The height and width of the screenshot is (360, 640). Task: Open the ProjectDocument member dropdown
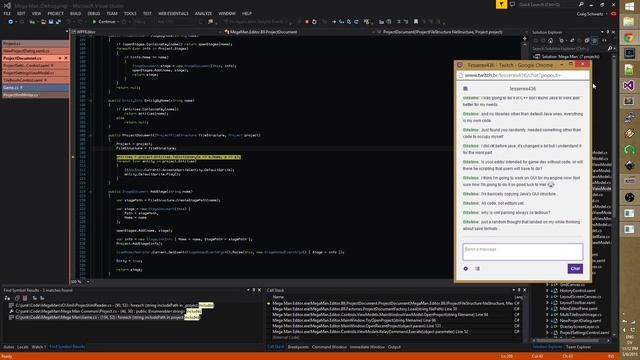pyautogui.click(x=452, y=32)
